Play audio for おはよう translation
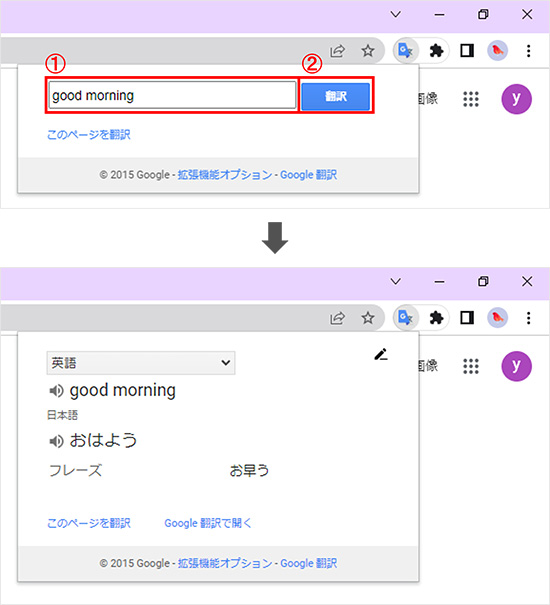This screenshot has height=605, width=550. pyautogui.click(x=56, y=441)
